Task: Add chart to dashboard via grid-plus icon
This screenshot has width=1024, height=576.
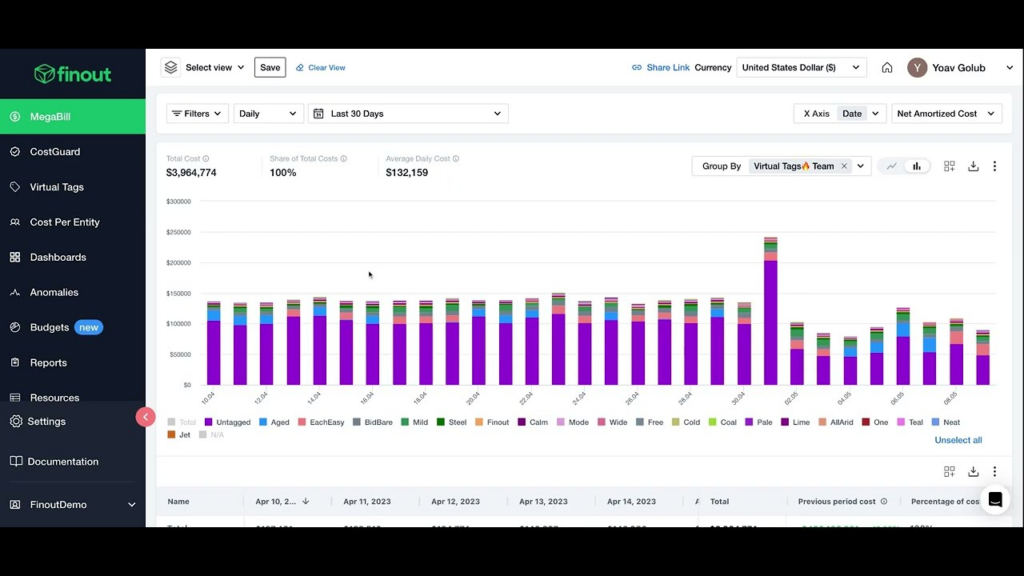Action: (948, 166)
